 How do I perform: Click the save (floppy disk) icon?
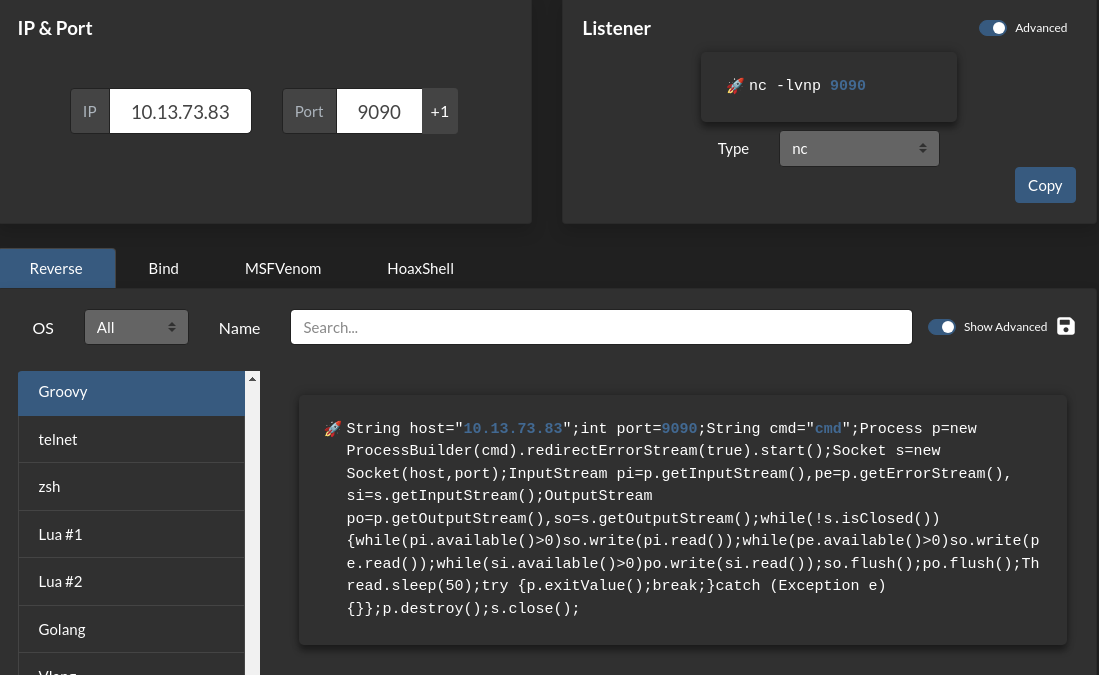[x=1065, y=327]
